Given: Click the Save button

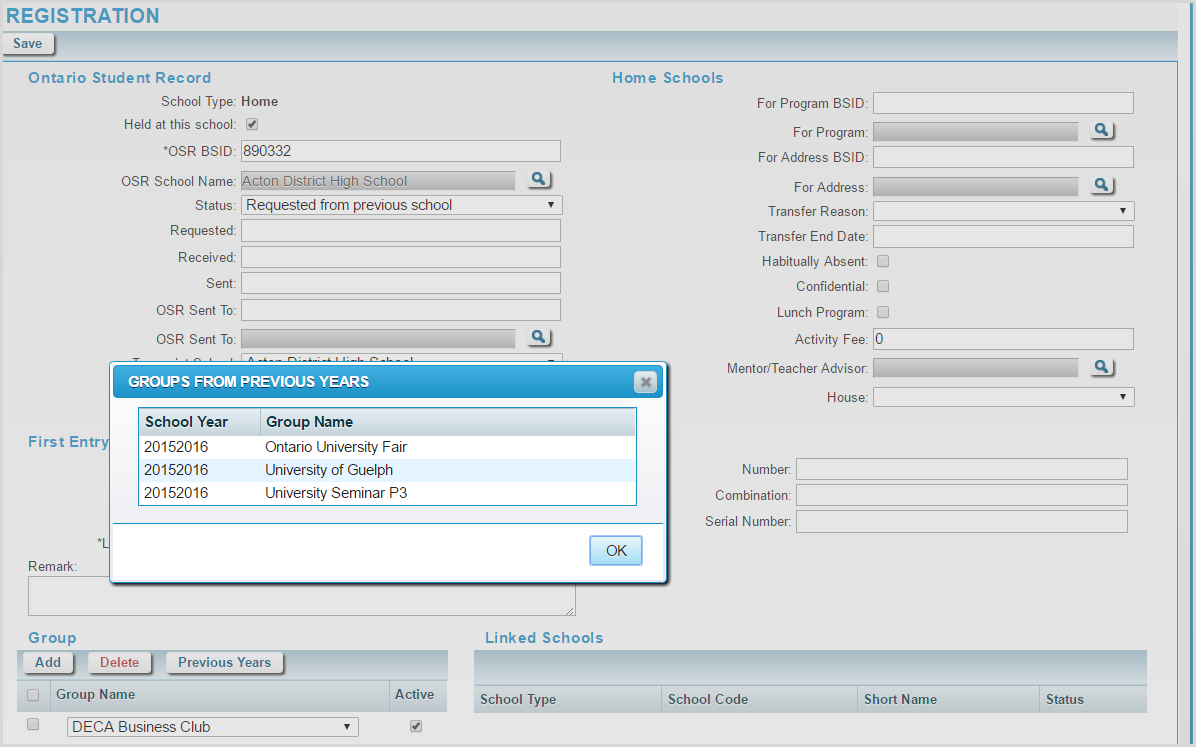Looking at the screenshot, I should pyautogui.click(x=28, y=44).
